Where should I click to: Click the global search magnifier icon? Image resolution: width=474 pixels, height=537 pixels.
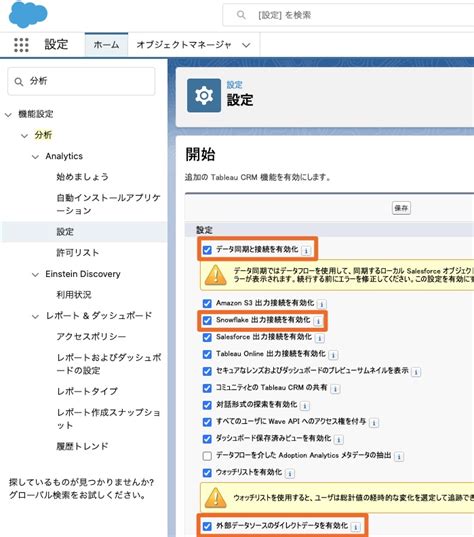[241, 15]
